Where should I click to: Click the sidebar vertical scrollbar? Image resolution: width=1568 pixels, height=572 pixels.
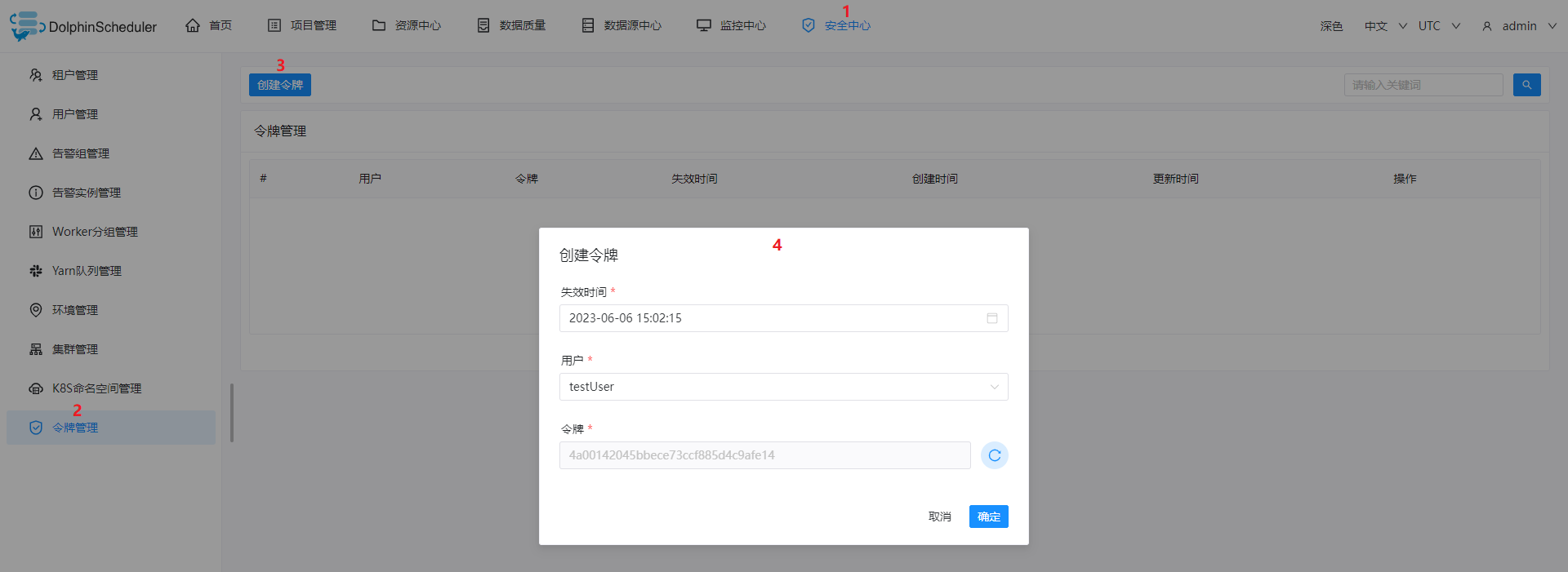point(232,413)
